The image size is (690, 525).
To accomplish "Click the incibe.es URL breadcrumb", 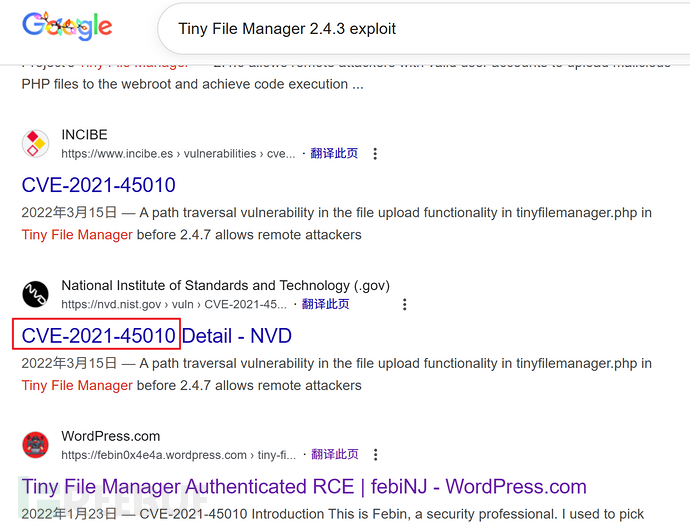I will point(178,154).
